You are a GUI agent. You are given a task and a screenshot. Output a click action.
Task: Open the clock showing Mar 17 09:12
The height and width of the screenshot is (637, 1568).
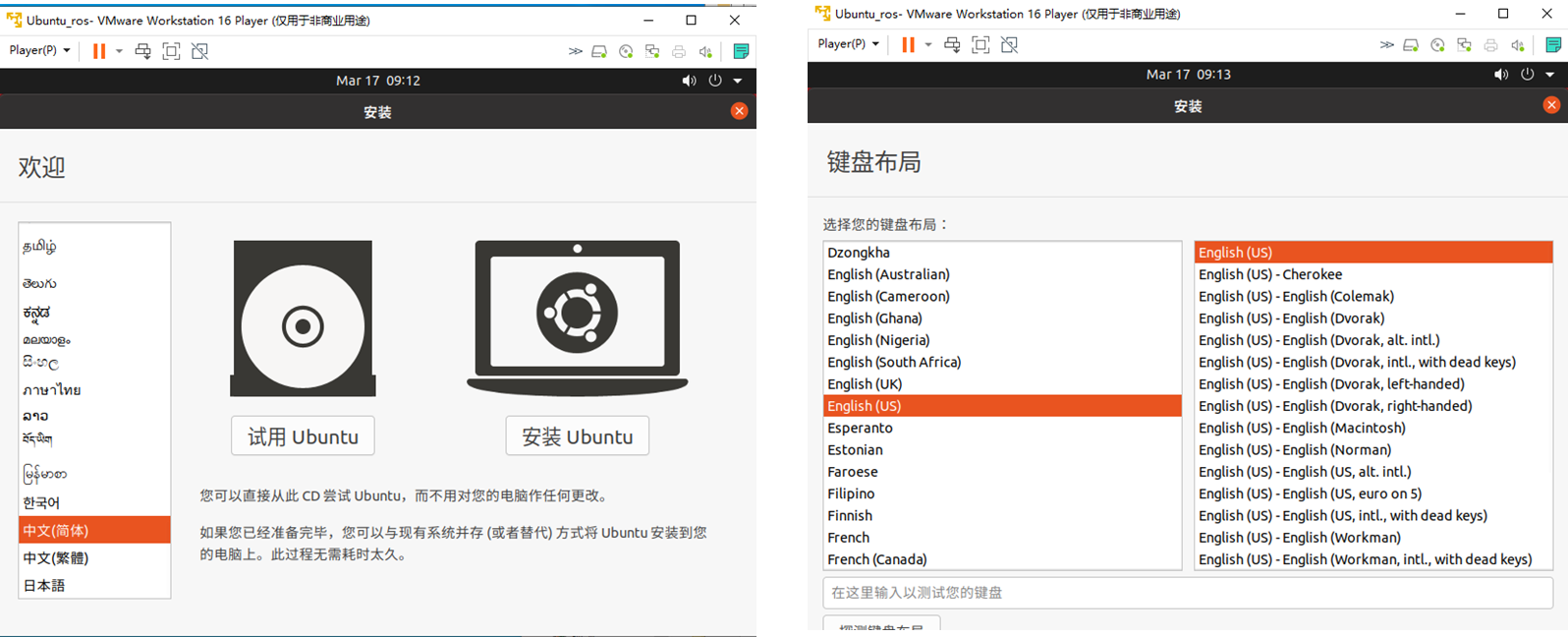point(378,81)
